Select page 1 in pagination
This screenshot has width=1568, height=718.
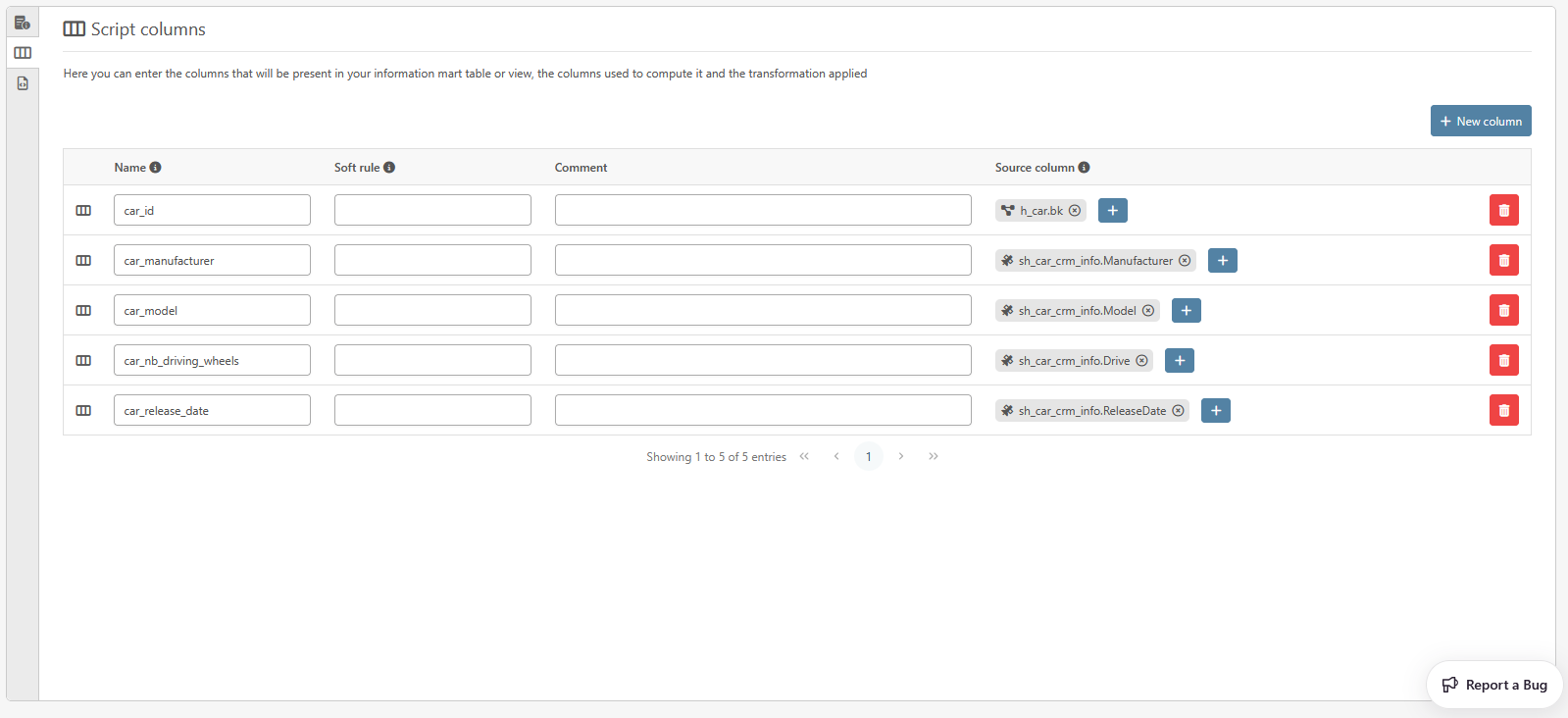(x=868, y=456)
